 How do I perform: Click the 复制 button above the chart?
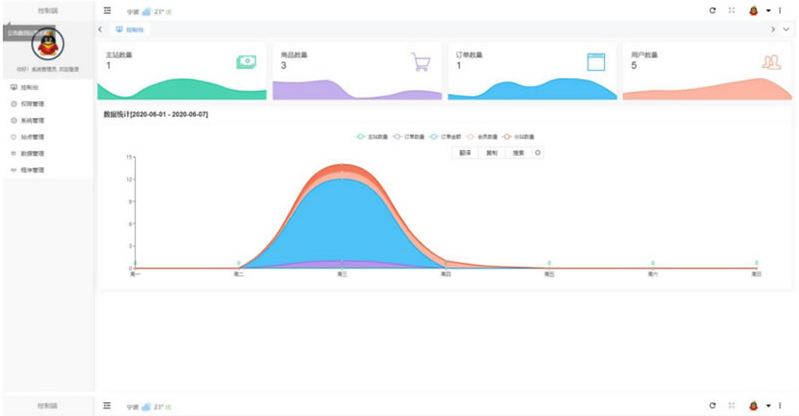(x=492, y=153)
